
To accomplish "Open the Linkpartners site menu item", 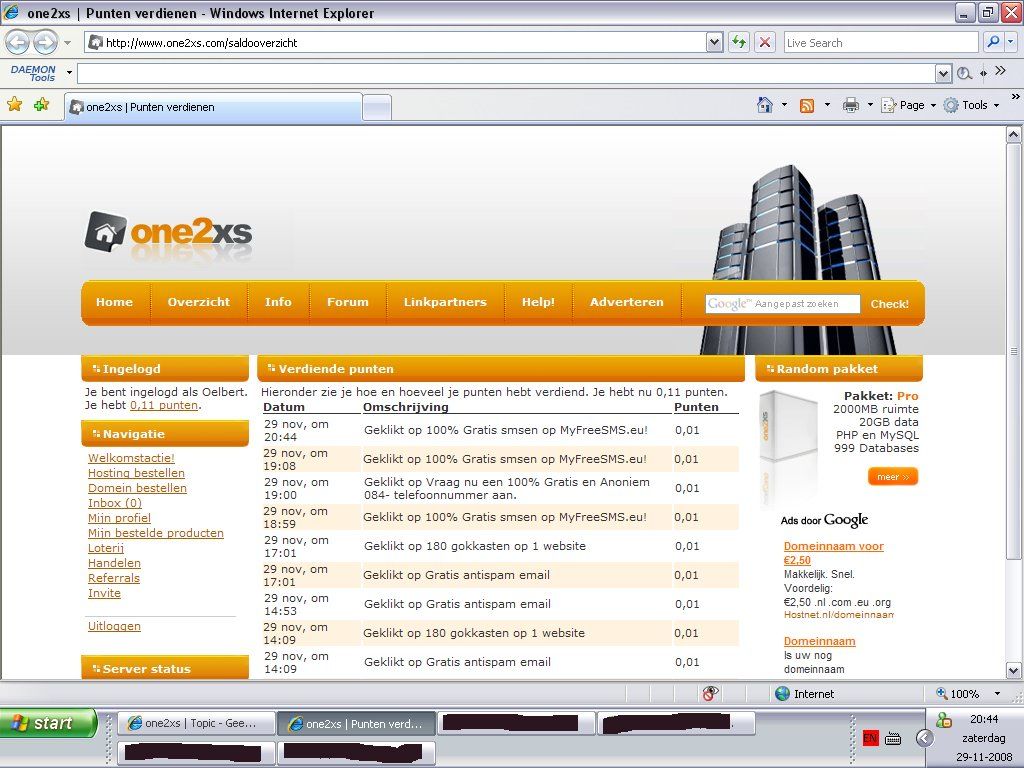I will pyautogui.click(x=445, y=302).
